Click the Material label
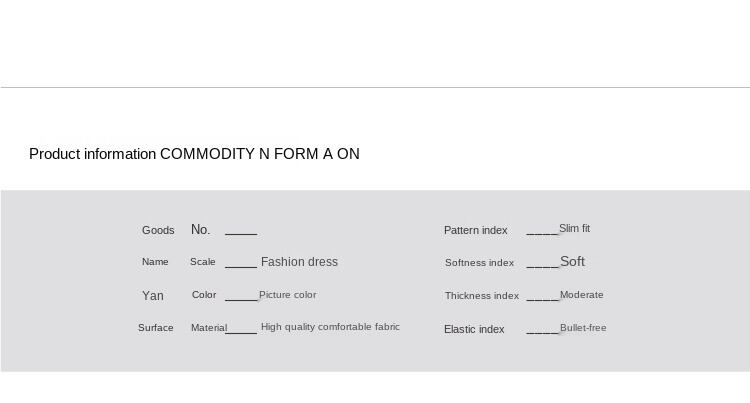Viewport: 750px width, 403px height. tap(209, 328)
